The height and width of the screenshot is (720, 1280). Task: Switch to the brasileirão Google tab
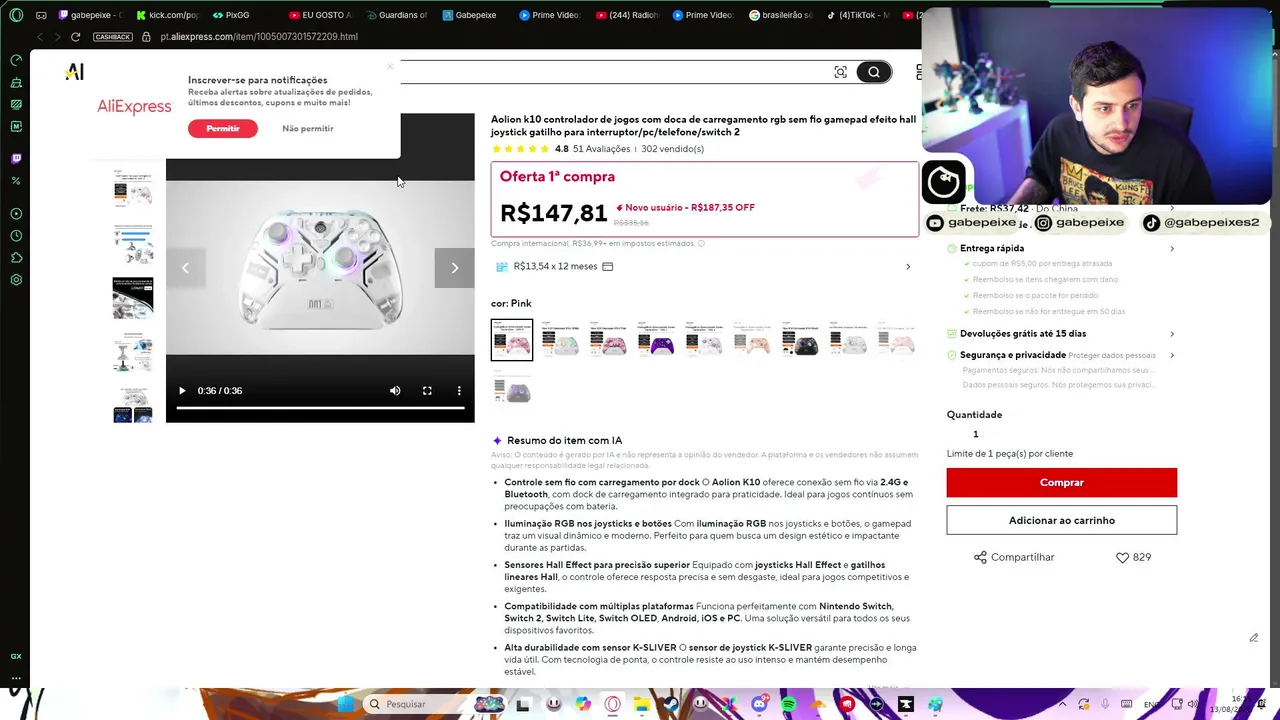point(780,15)
